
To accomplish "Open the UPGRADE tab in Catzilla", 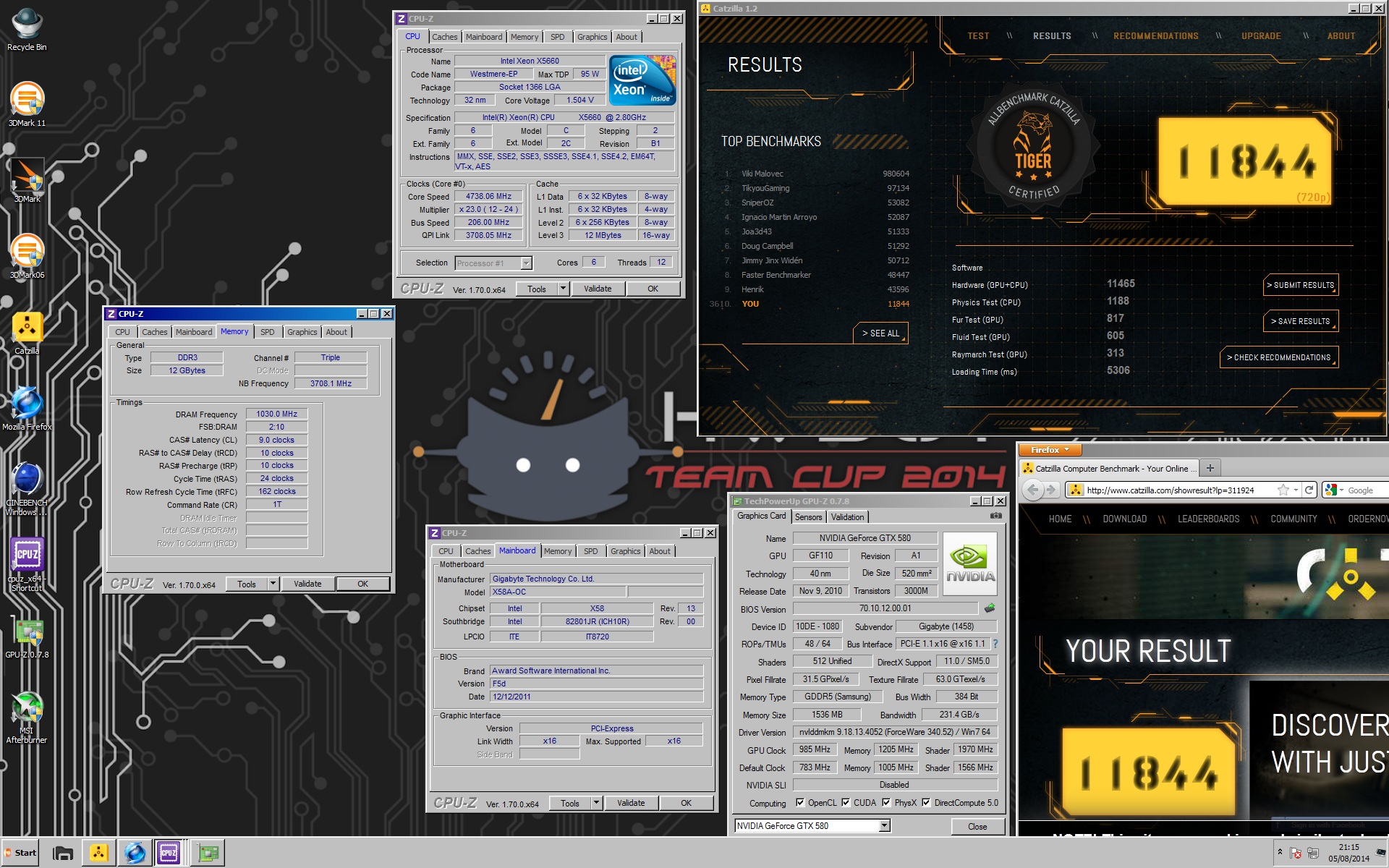I will pyautogui.click(x=1261, y=36).
